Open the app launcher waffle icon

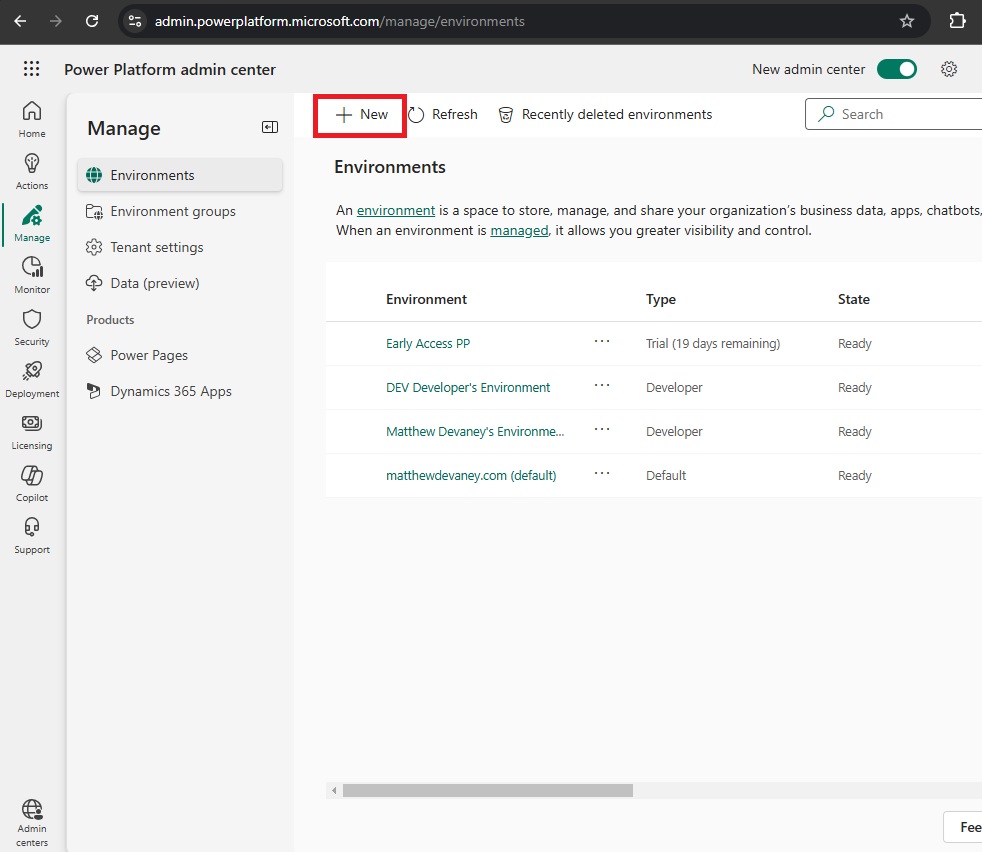point(31,69)
